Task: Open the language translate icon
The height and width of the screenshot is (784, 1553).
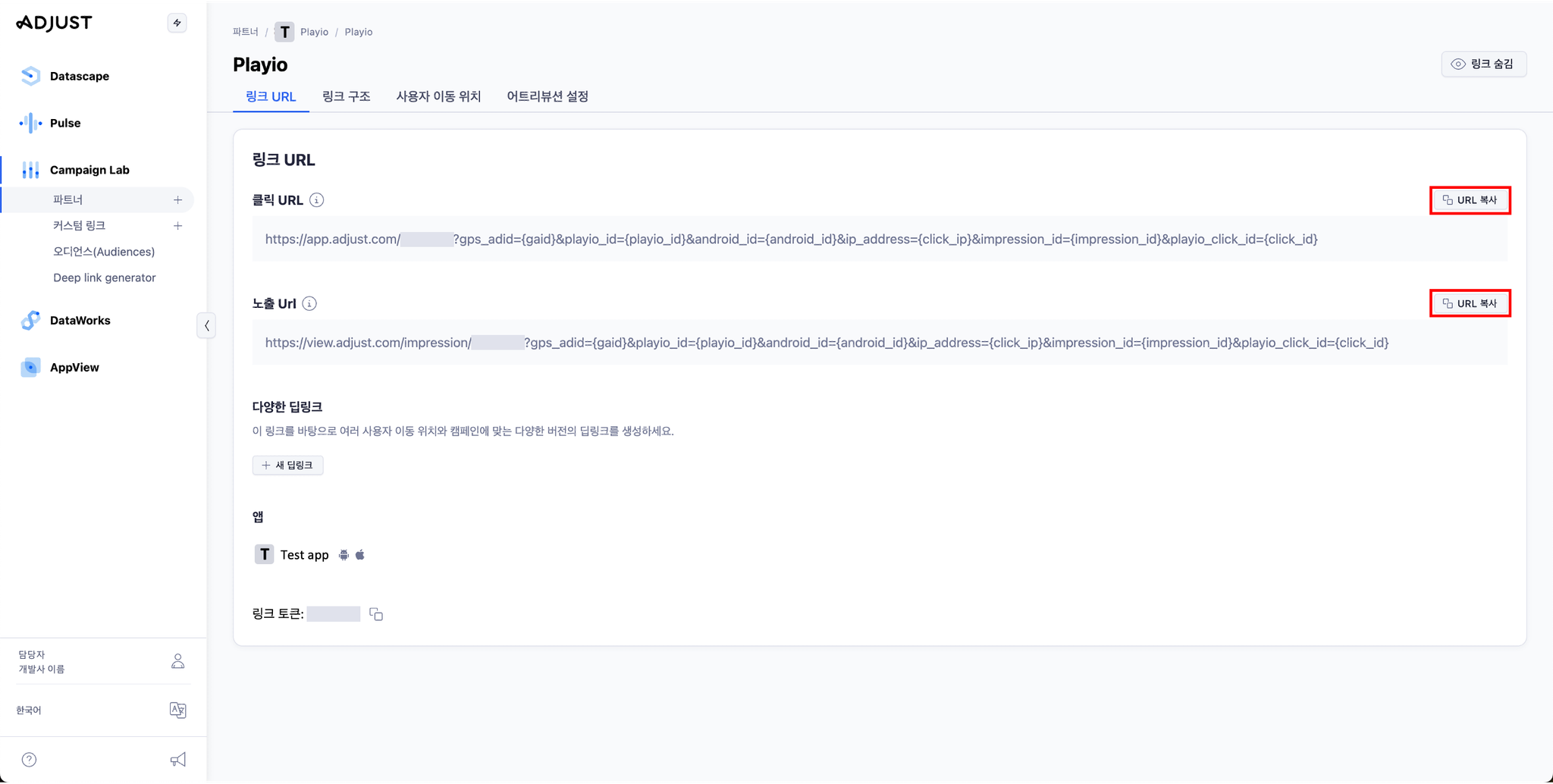Action: (178, 710)
